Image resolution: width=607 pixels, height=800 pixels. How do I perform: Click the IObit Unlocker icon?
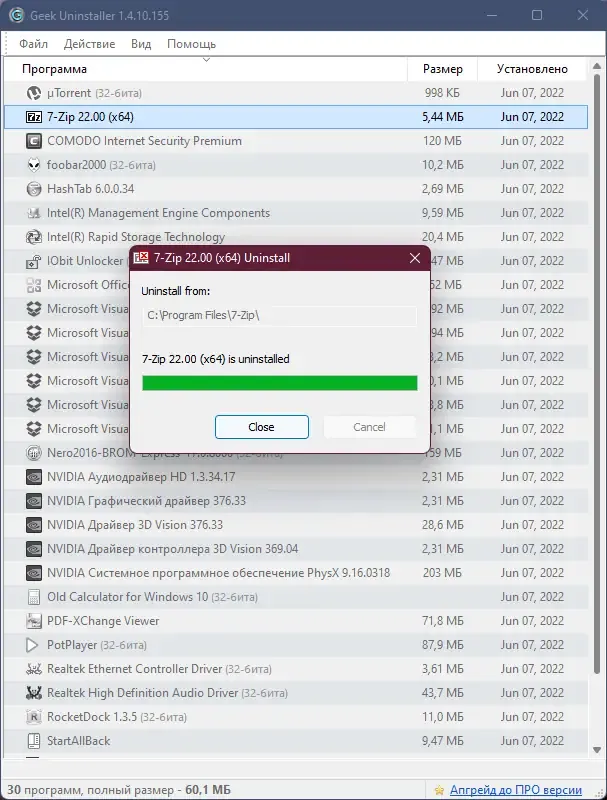[x=34, y=261]
